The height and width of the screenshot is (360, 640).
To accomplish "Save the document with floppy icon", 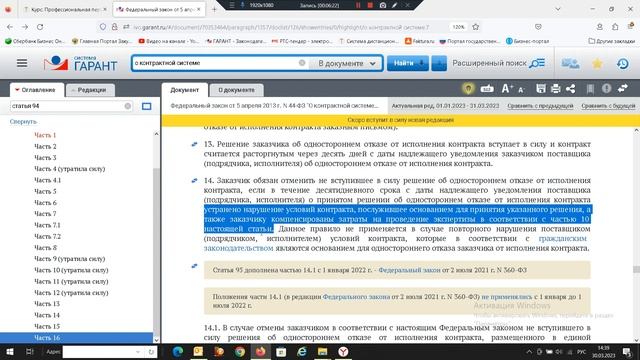I will [x=541, y=88].
